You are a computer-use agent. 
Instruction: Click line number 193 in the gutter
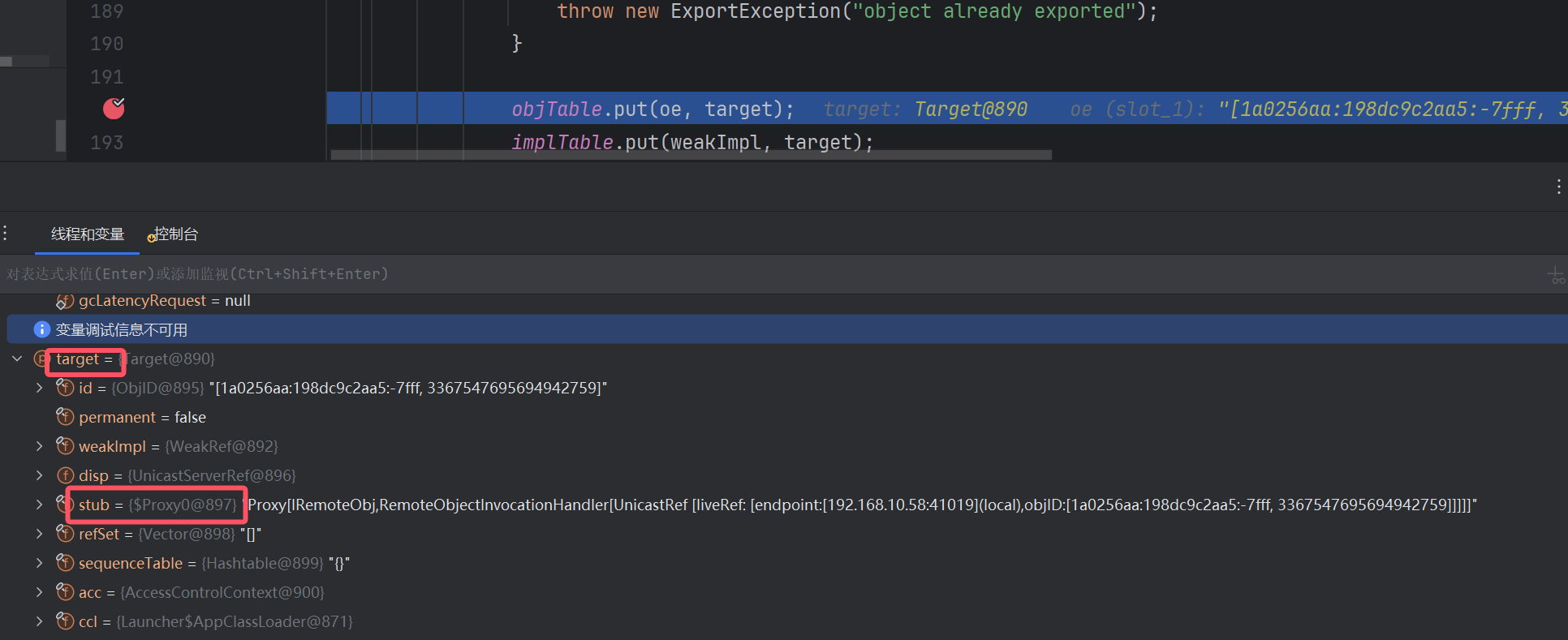click(x=106, y=143)
